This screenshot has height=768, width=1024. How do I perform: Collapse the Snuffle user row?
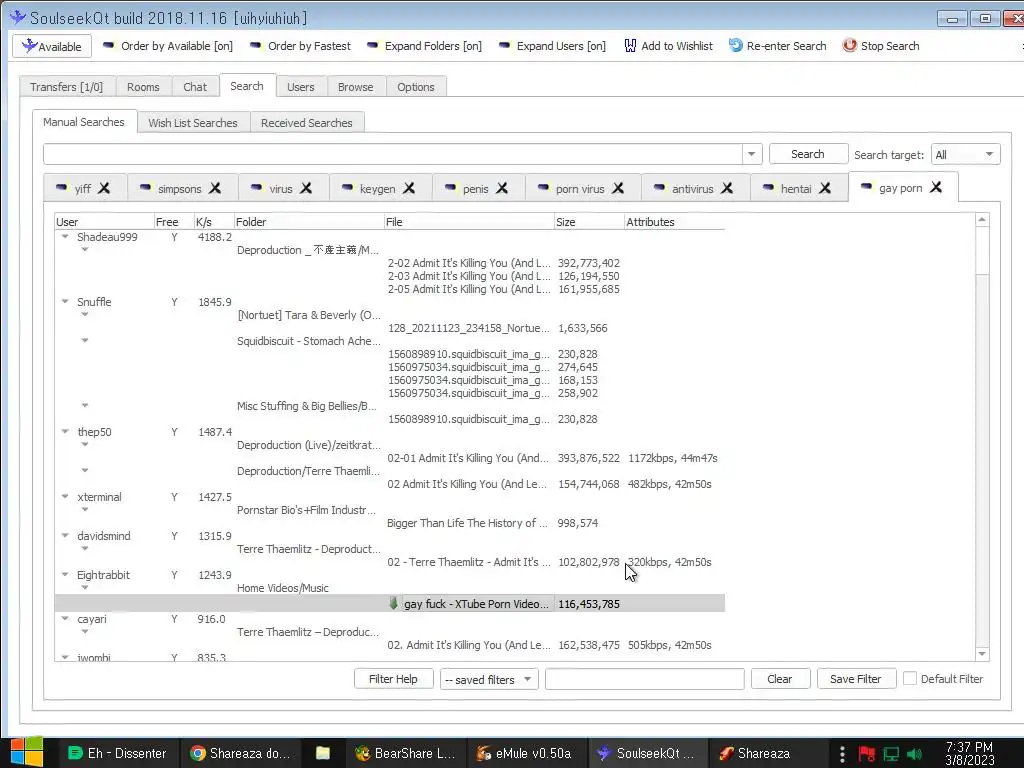coord(65,302)
